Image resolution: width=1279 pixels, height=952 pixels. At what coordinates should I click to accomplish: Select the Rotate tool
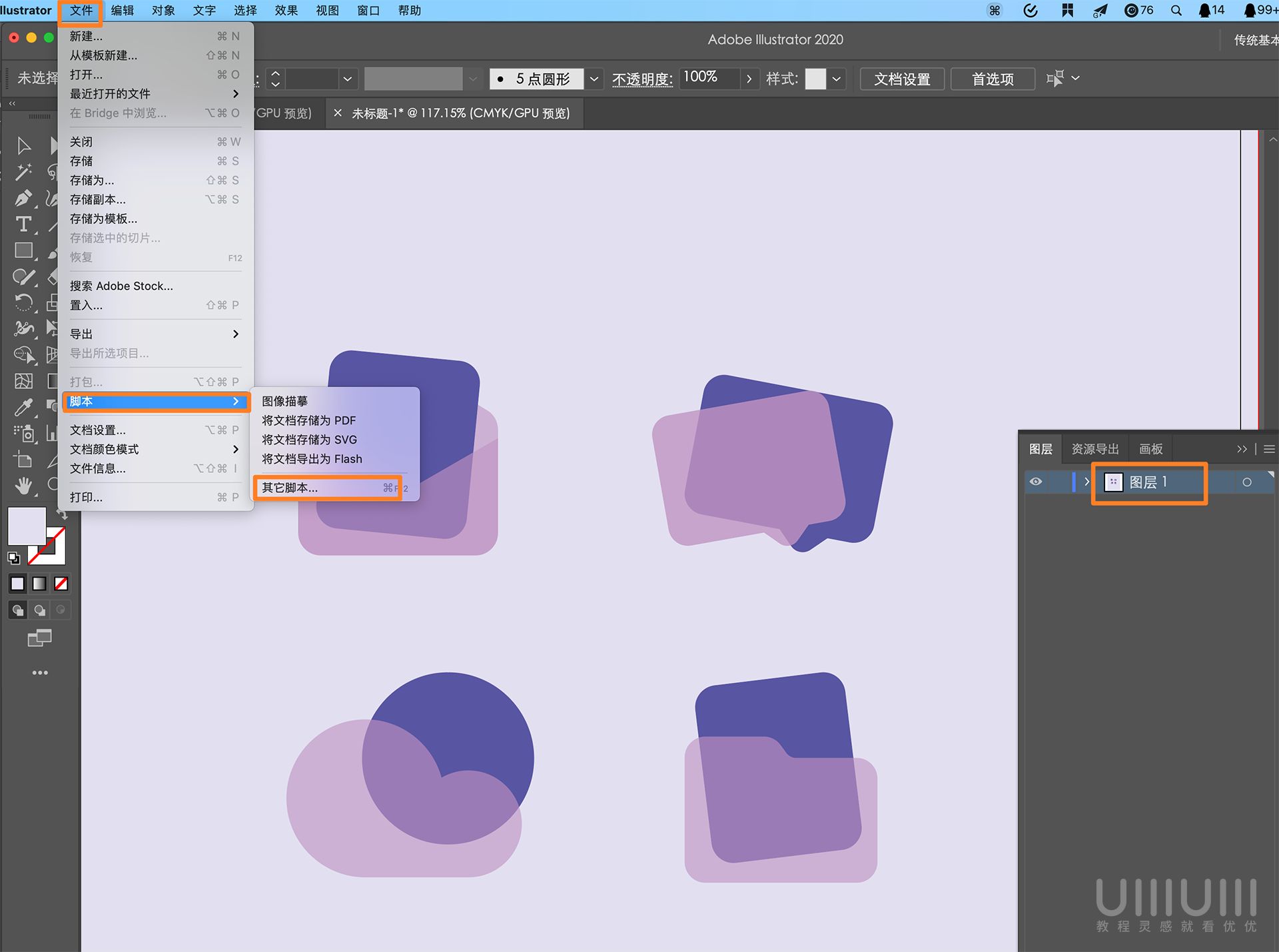24,301
